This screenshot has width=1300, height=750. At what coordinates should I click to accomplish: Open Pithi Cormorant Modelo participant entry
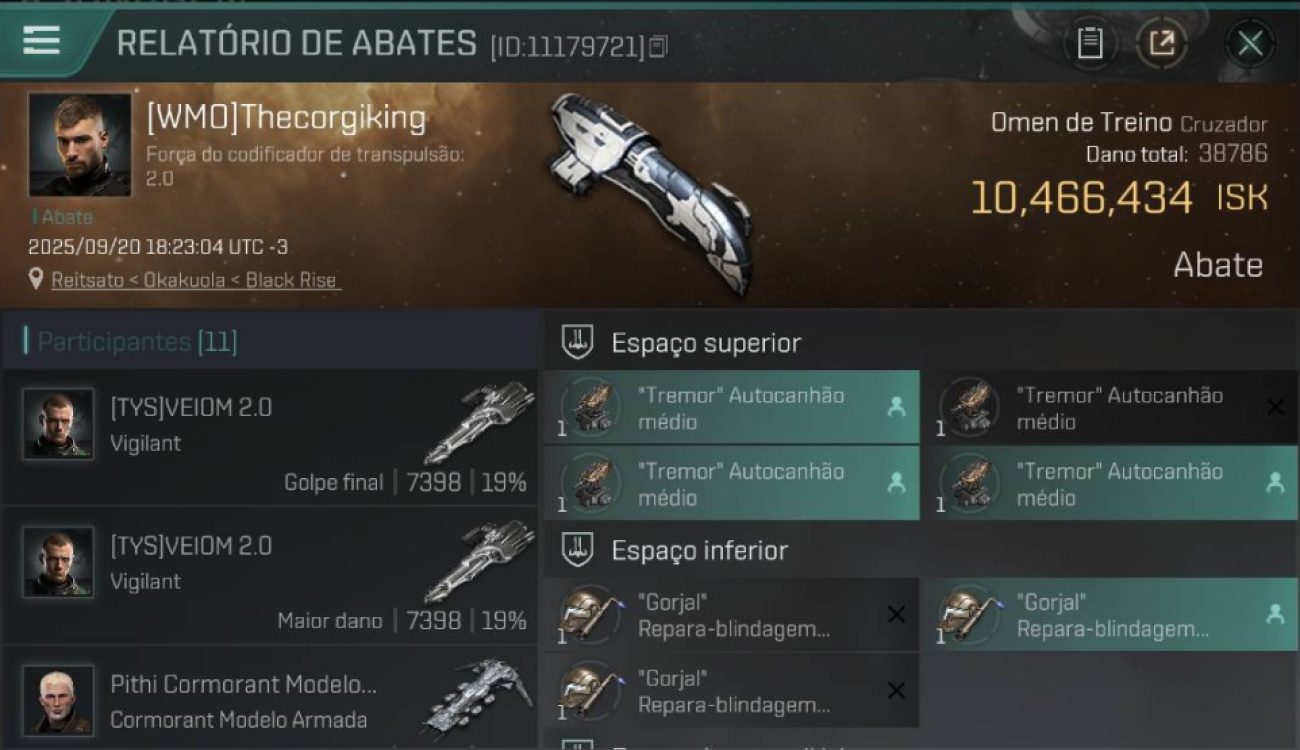(271, 698)
